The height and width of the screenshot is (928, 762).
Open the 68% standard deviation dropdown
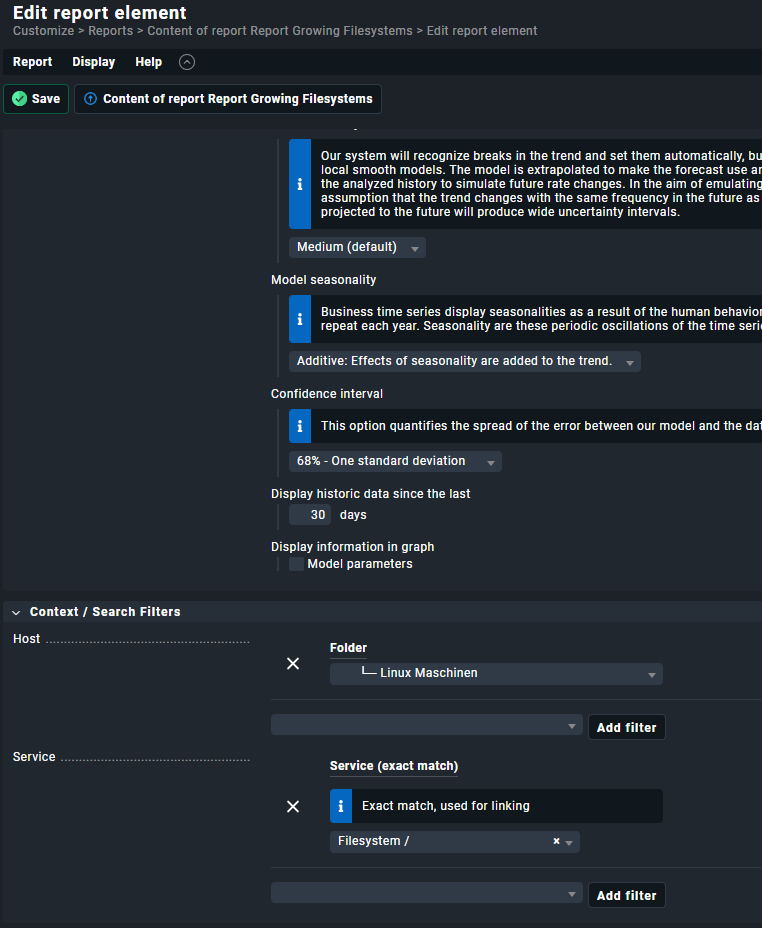pos(395,461)
